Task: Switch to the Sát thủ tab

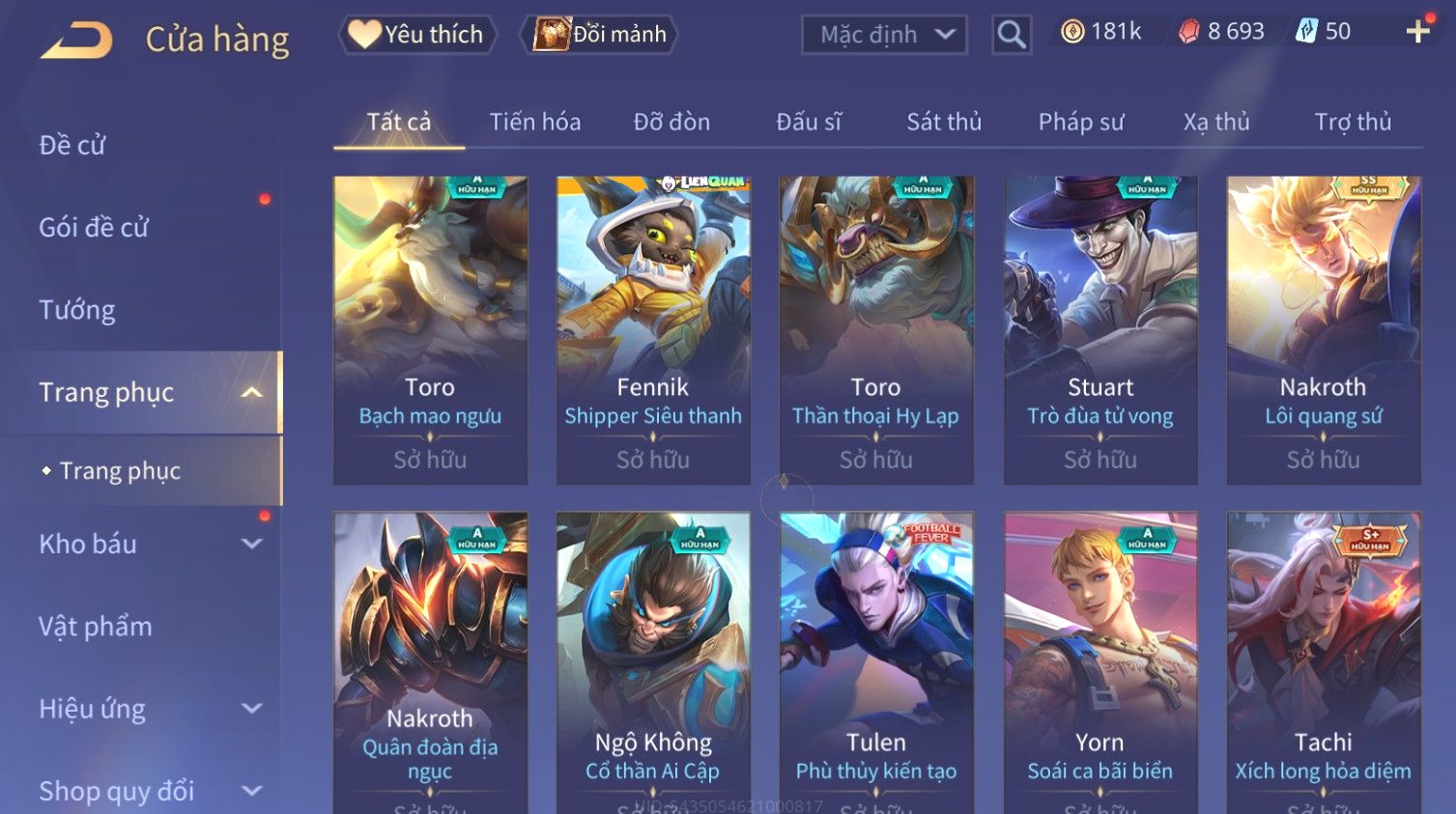Action: click(x=944, y=123)
